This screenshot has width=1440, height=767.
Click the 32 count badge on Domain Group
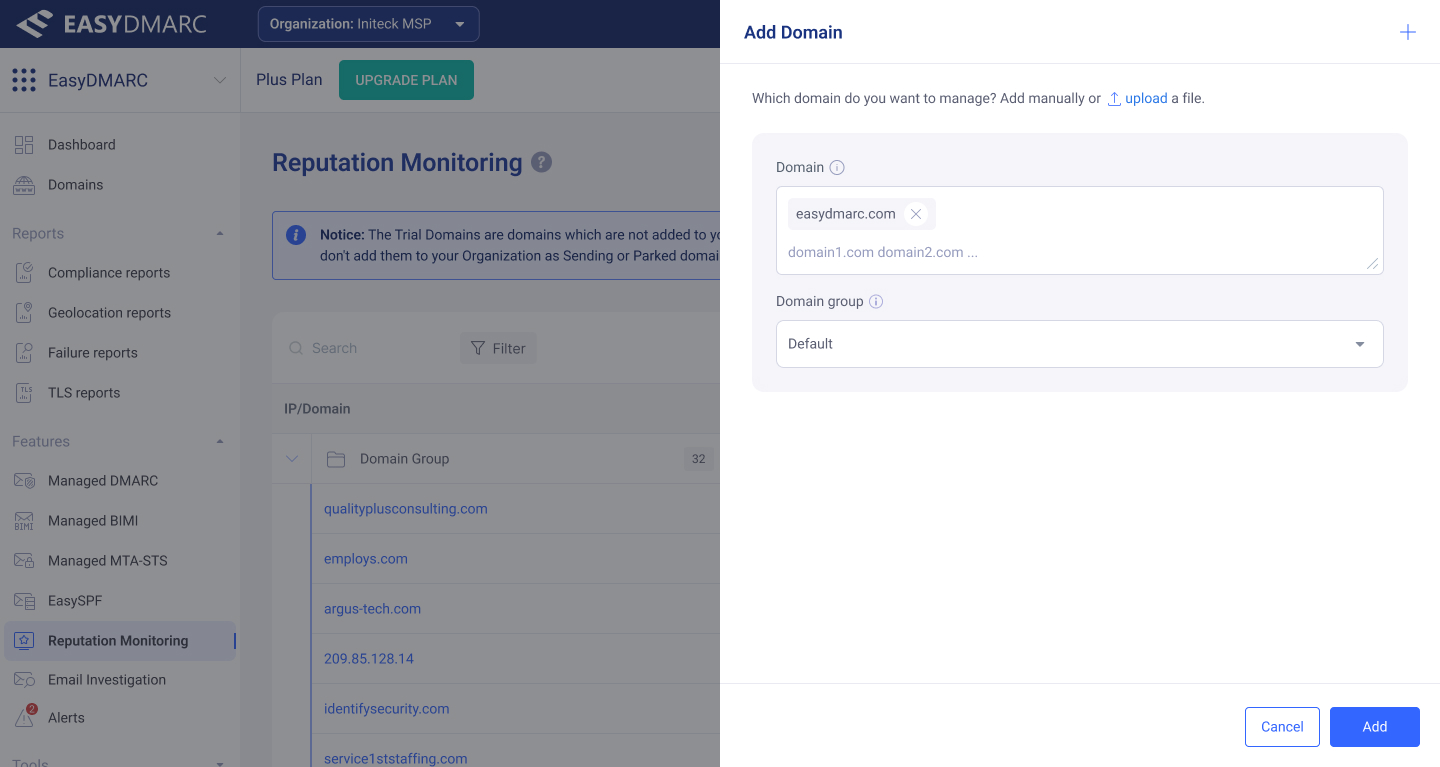coord(699,459)
